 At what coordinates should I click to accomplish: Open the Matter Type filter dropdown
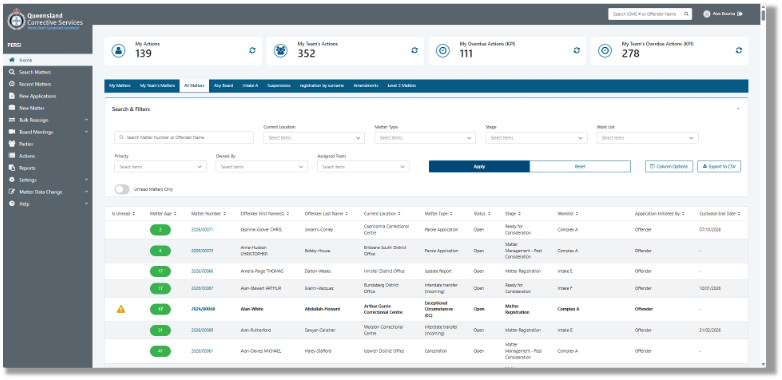click(x=425, y=138)
